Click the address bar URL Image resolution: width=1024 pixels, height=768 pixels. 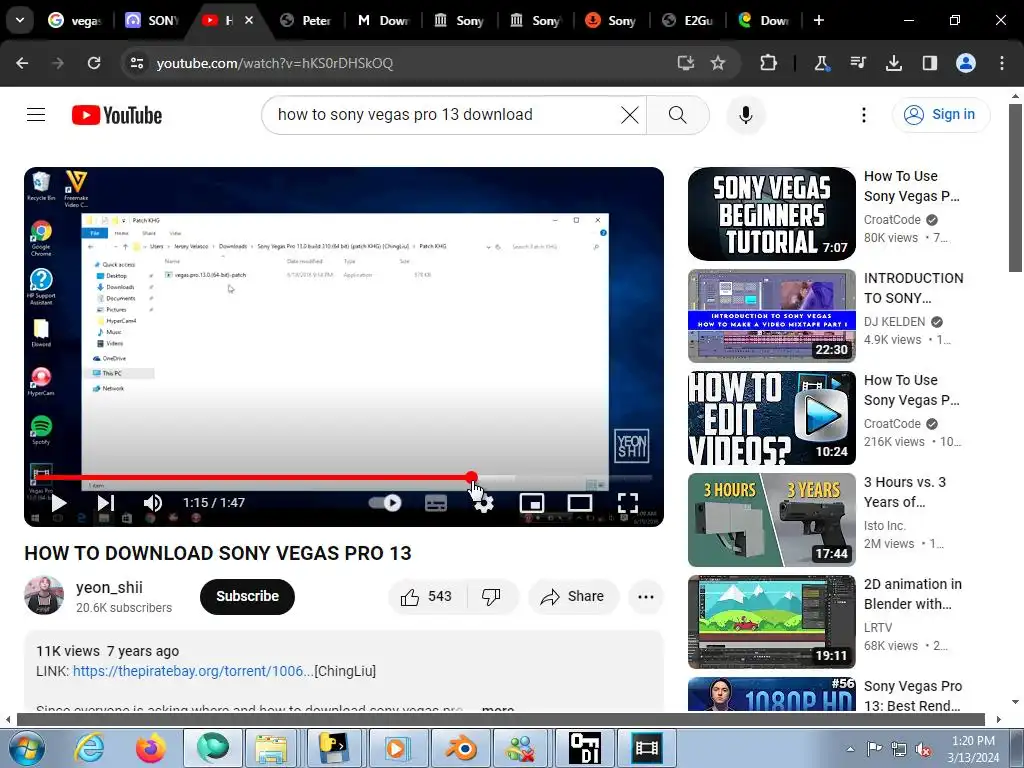click(x=274, y=63)
